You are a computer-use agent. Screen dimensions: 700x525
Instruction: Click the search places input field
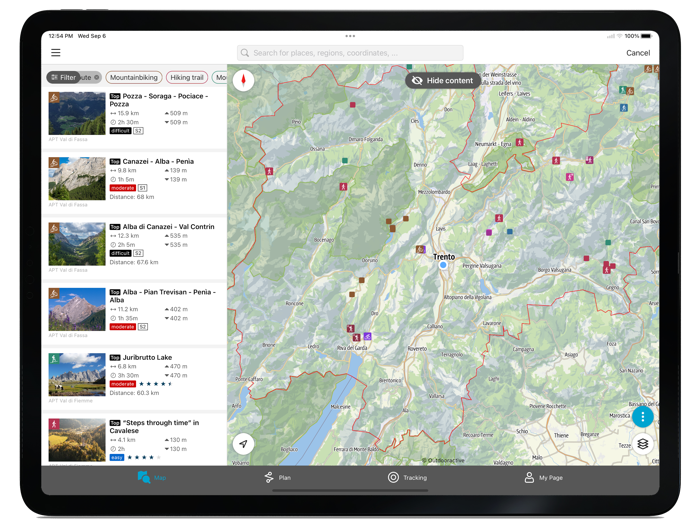coord(350,53)
